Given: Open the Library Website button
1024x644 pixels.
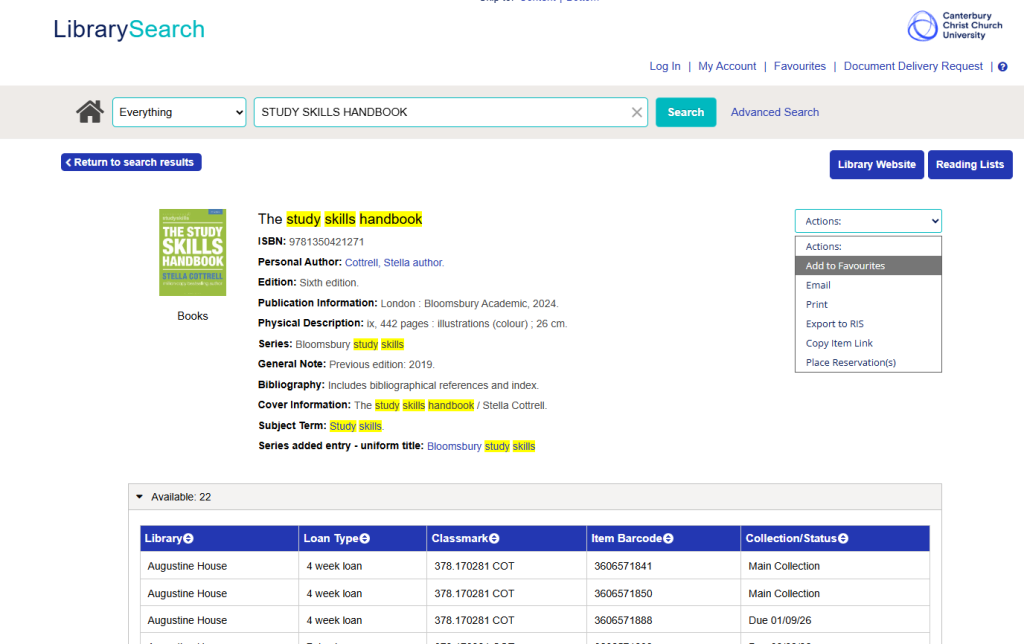Looking at the screenshot, I should (876, 165).
